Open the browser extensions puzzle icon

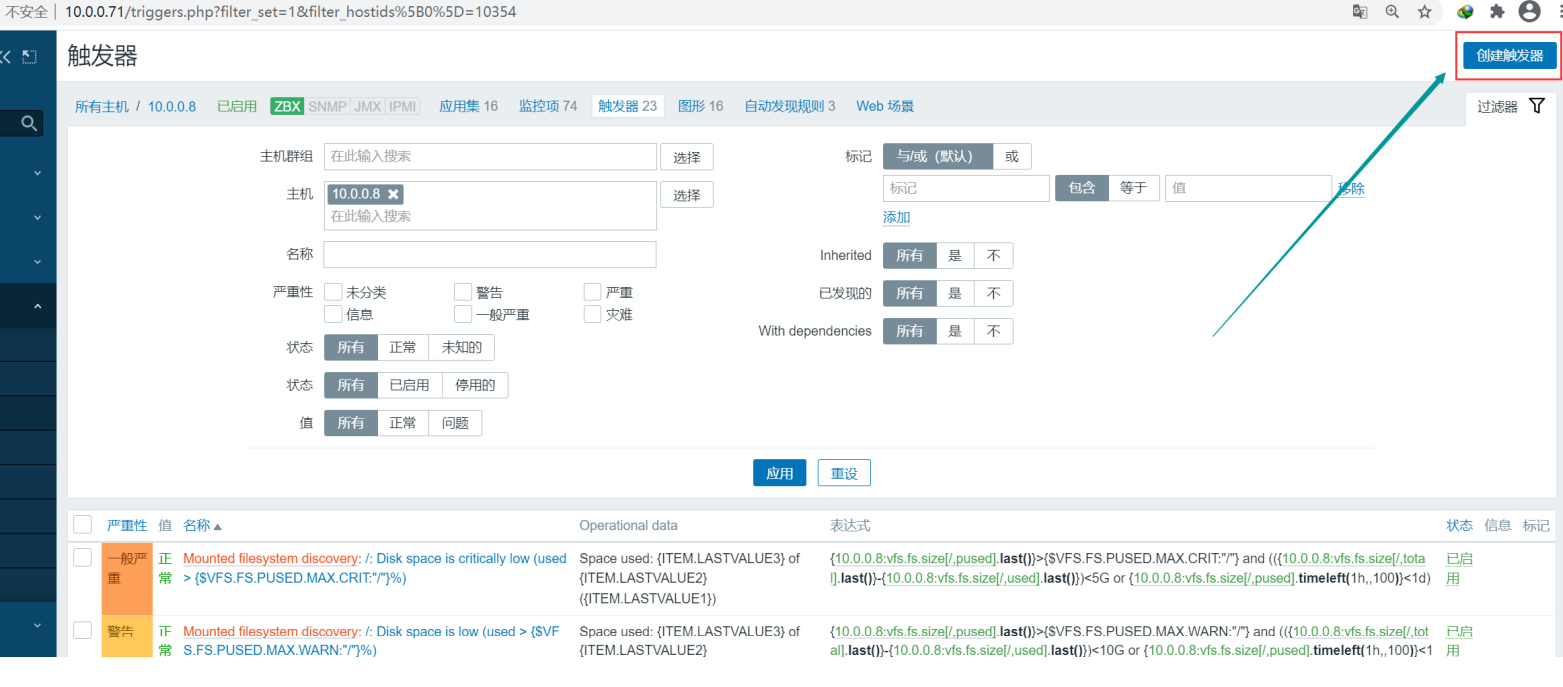pyautogui.click(x=1497, y=12)
